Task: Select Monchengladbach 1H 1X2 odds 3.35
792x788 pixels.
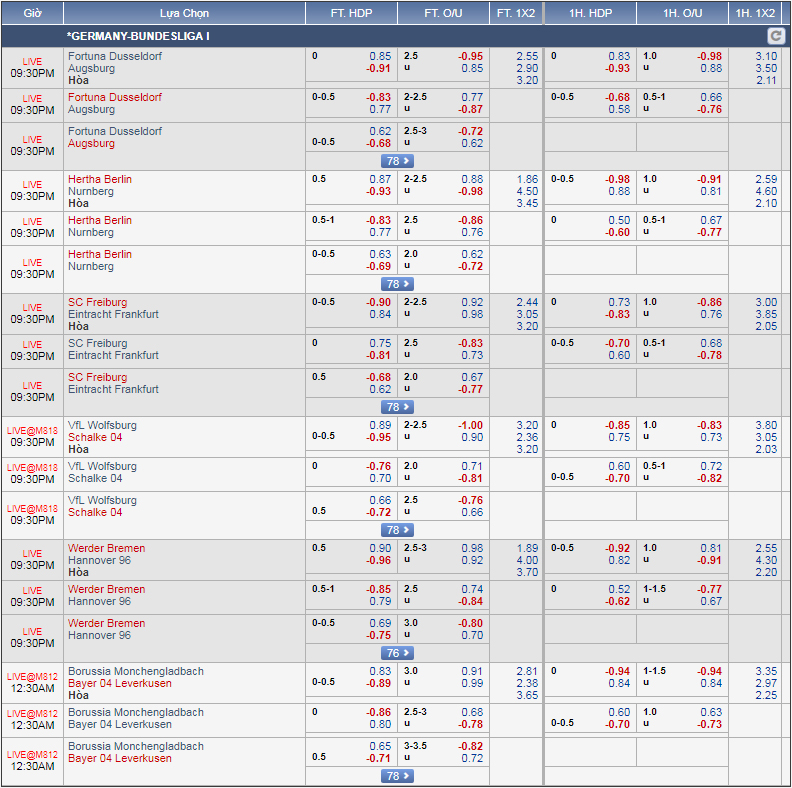Action: (766, 672)
